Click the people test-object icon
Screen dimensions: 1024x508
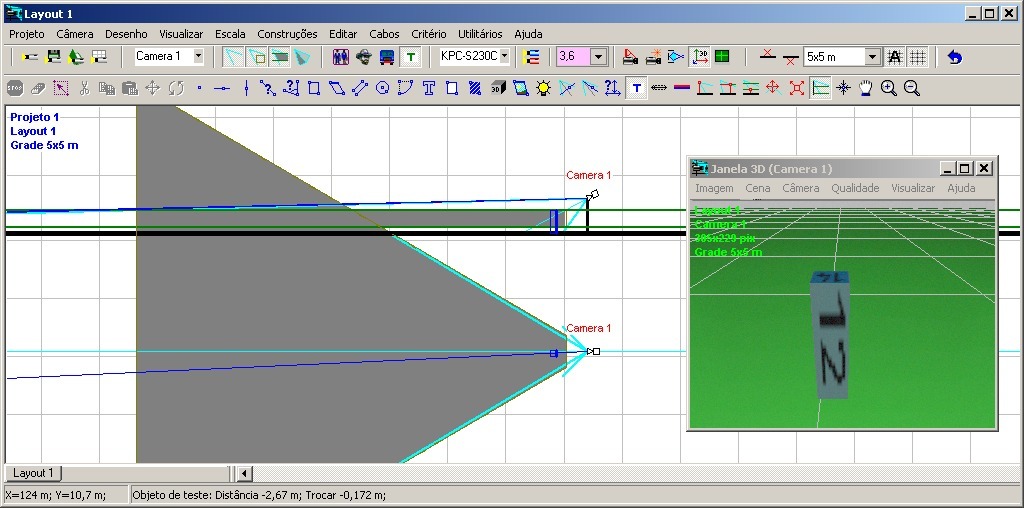(x=341, y=57)
